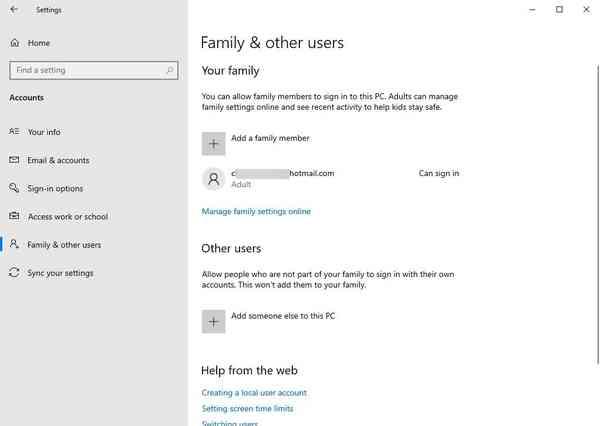Open the Home icon in sidebar
The width and height of the screenshot is (600, 426).
pos(15,43)
